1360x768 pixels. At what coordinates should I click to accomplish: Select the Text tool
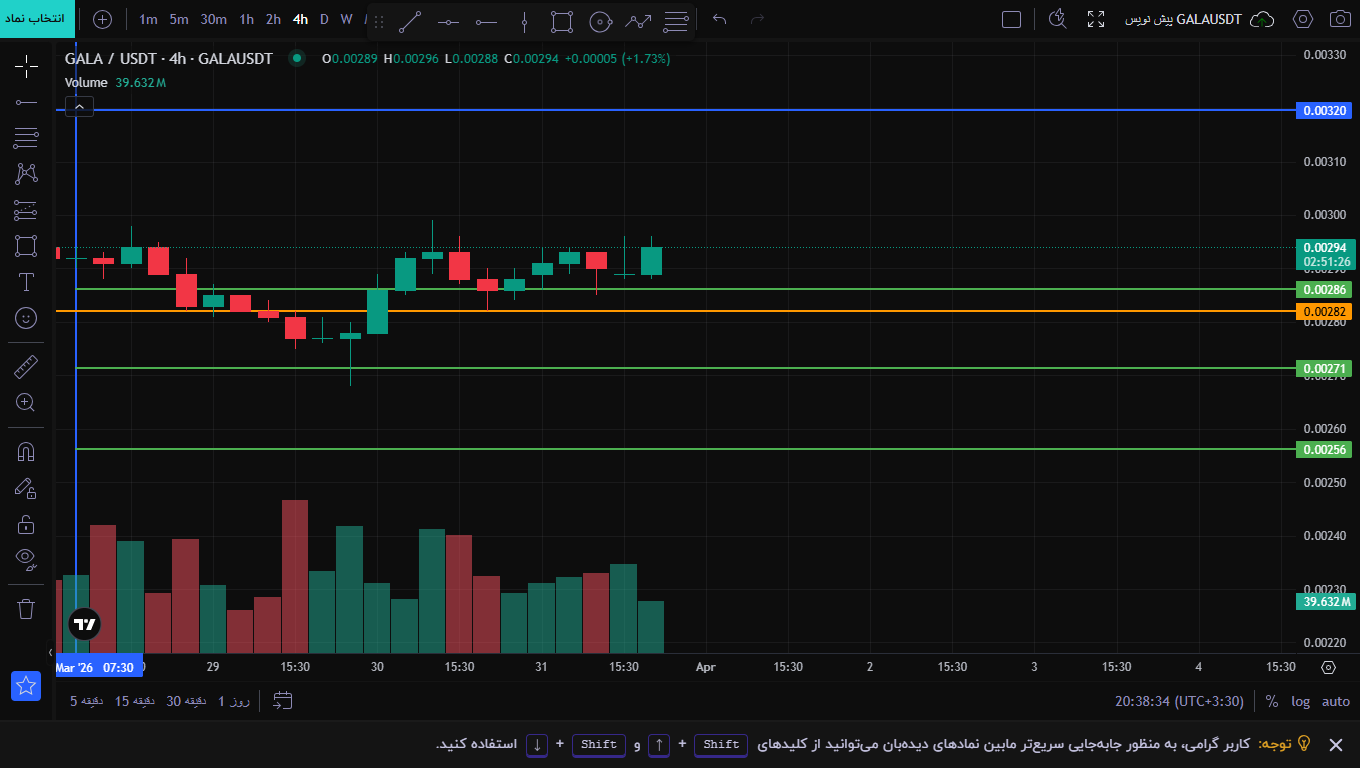(x=26, y=282)
